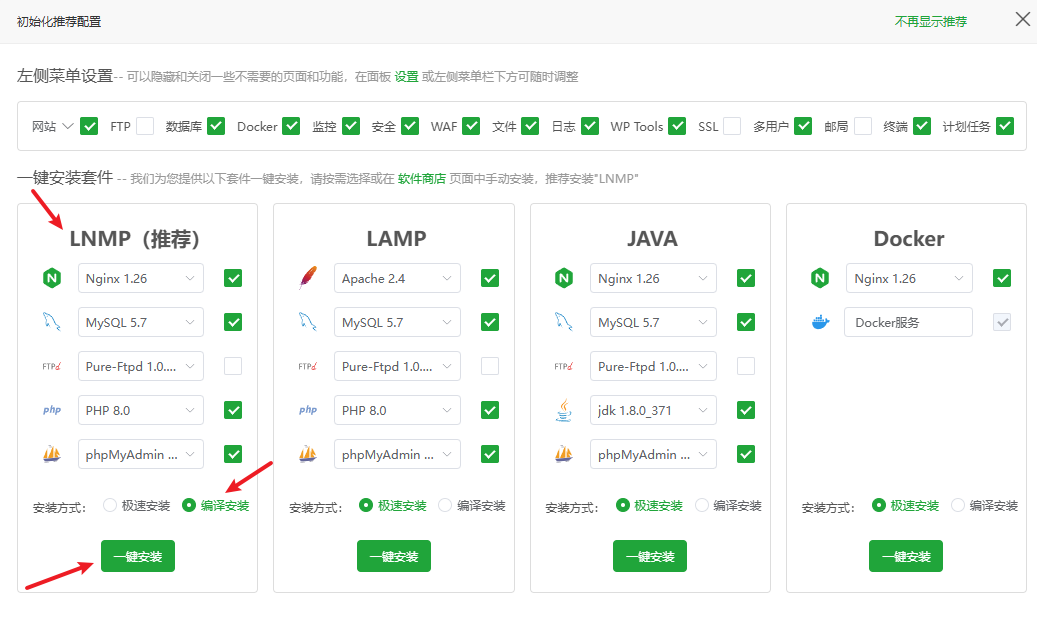Click the Java jdk icon
This screenshot has width=1037, height=626.
563,410
